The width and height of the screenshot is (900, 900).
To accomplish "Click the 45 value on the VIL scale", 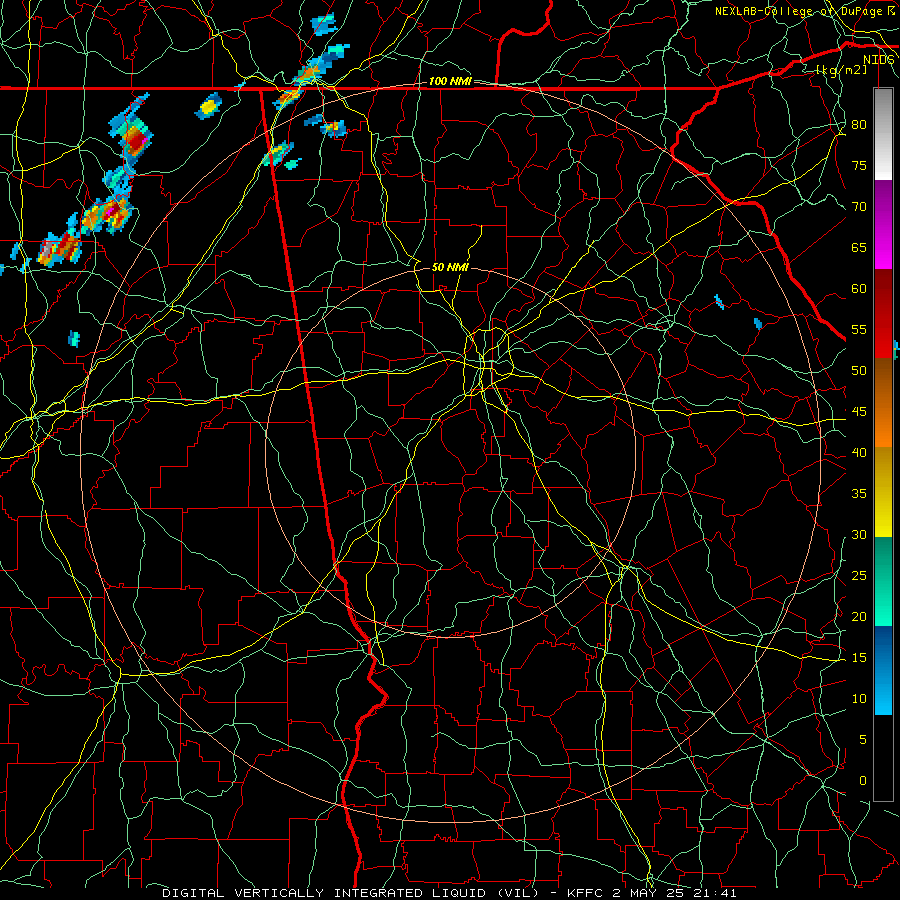I will coord(859,412).
